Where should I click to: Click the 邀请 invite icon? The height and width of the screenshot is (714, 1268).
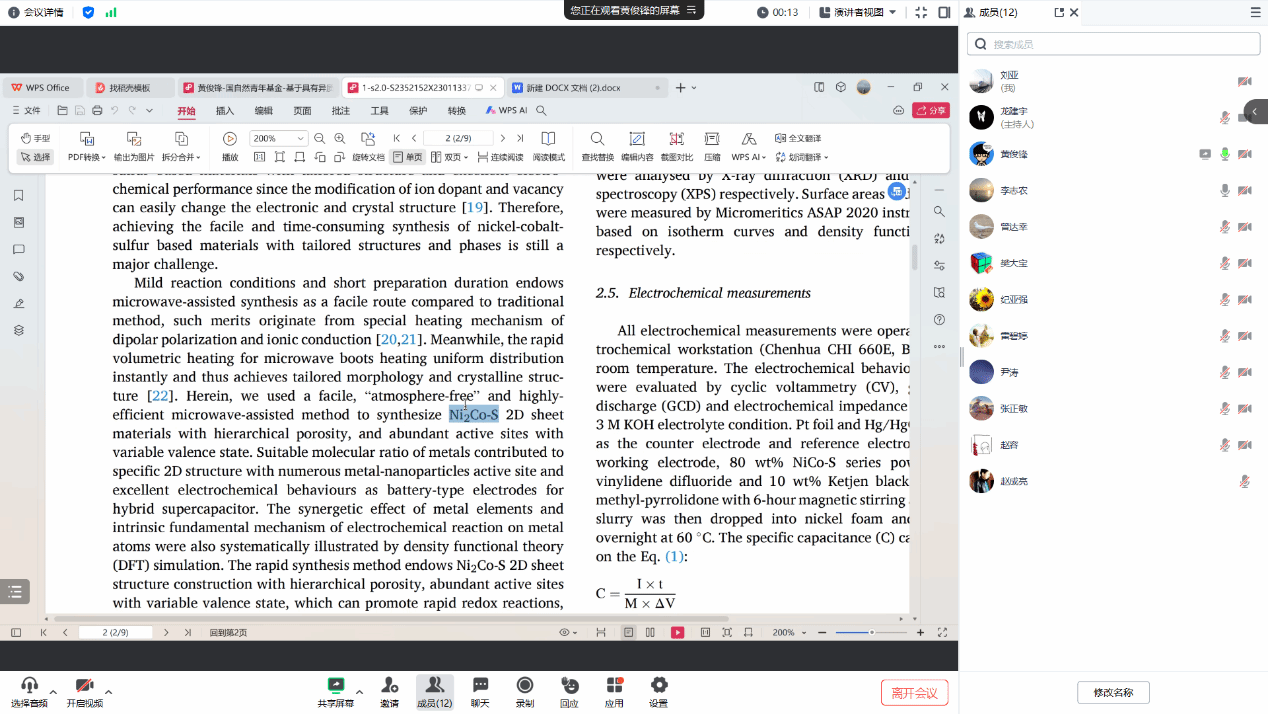point(389,691)
